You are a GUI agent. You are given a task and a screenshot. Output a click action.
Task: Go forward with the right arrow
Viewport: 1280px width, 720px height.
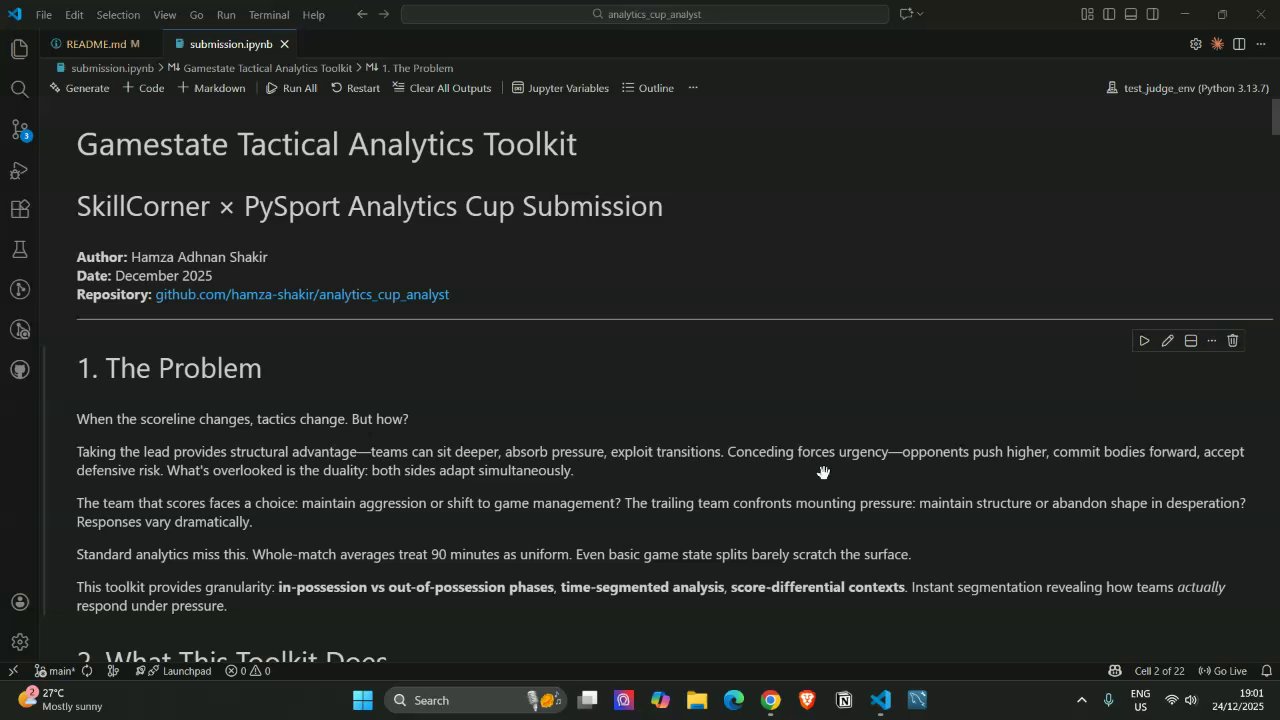(384, 14)
